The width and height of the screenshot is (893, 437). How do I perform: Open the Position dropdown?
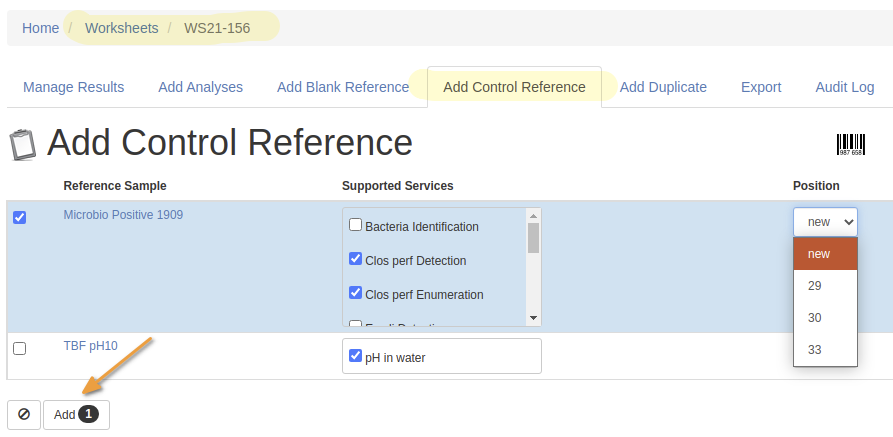tap(825, 221)
